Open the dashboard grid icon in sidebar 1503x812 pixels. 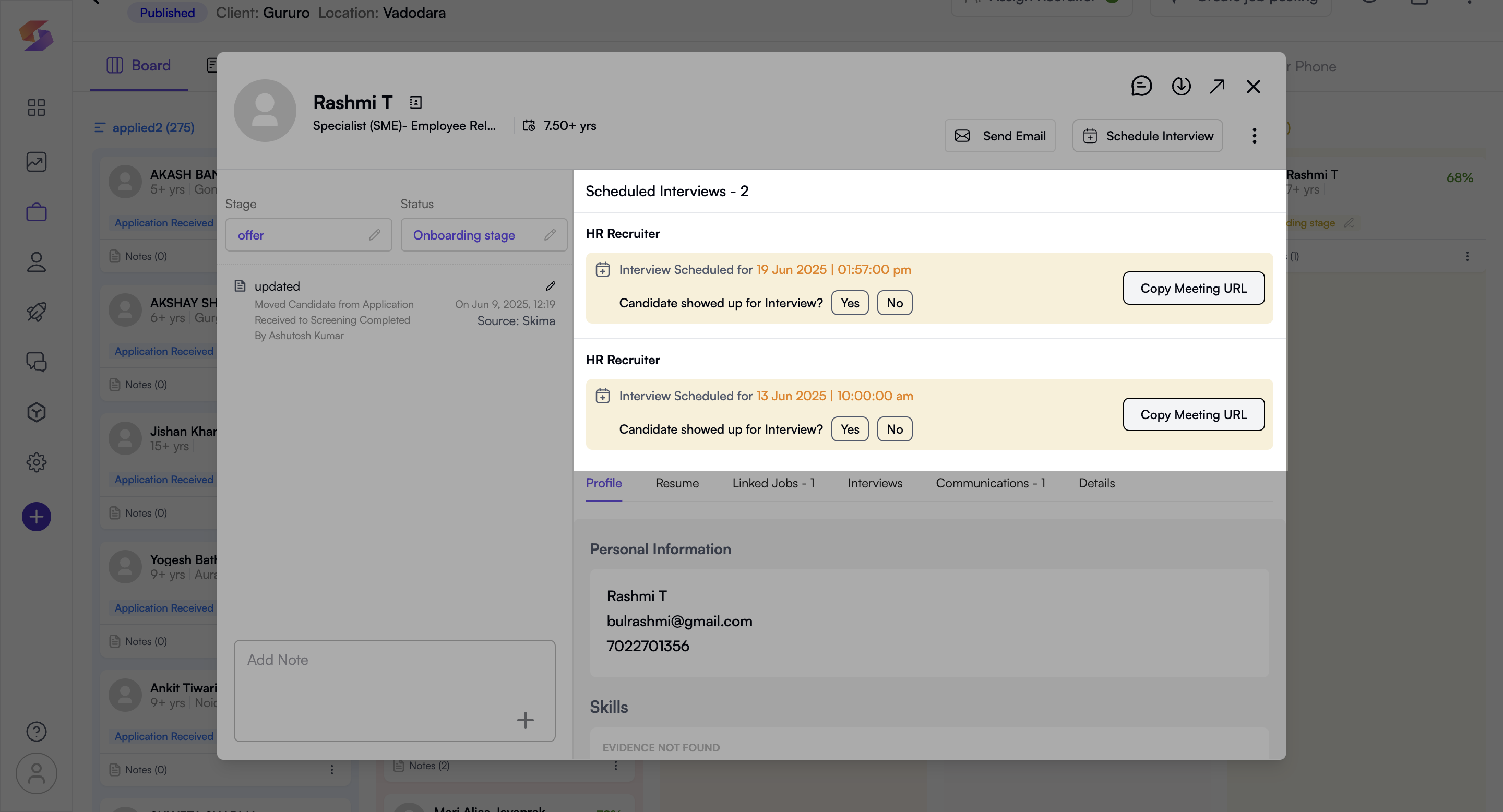point(36,108)
